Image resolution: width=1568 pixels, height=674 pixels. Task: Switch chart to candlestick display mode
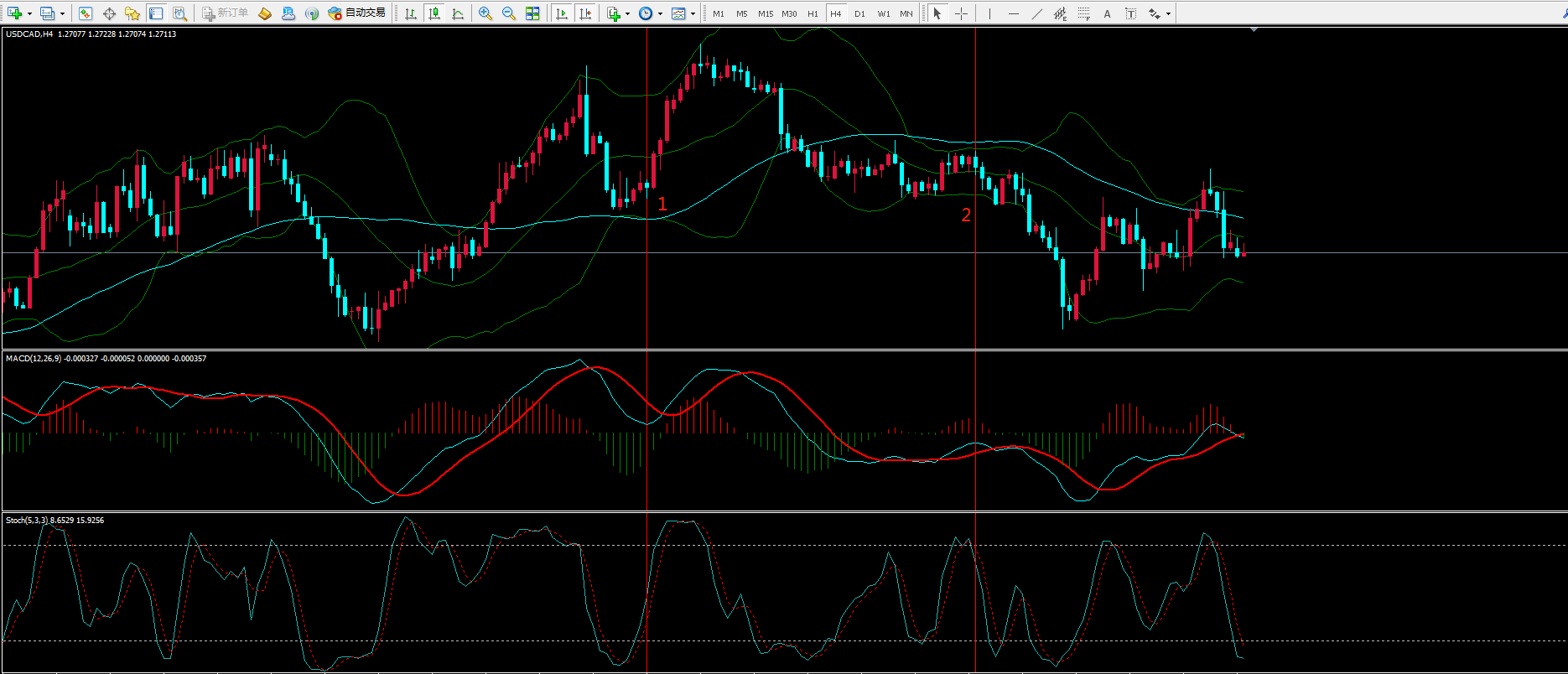[434, 13]
